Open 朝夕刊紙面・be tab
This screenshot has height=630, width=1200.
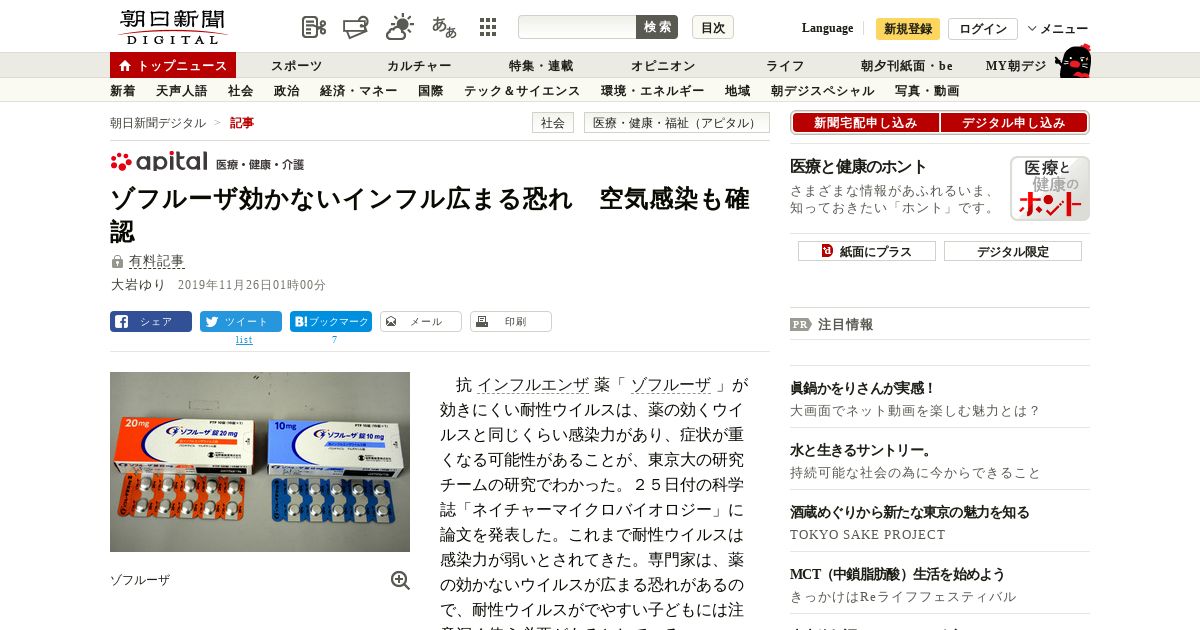click(907, 66)
